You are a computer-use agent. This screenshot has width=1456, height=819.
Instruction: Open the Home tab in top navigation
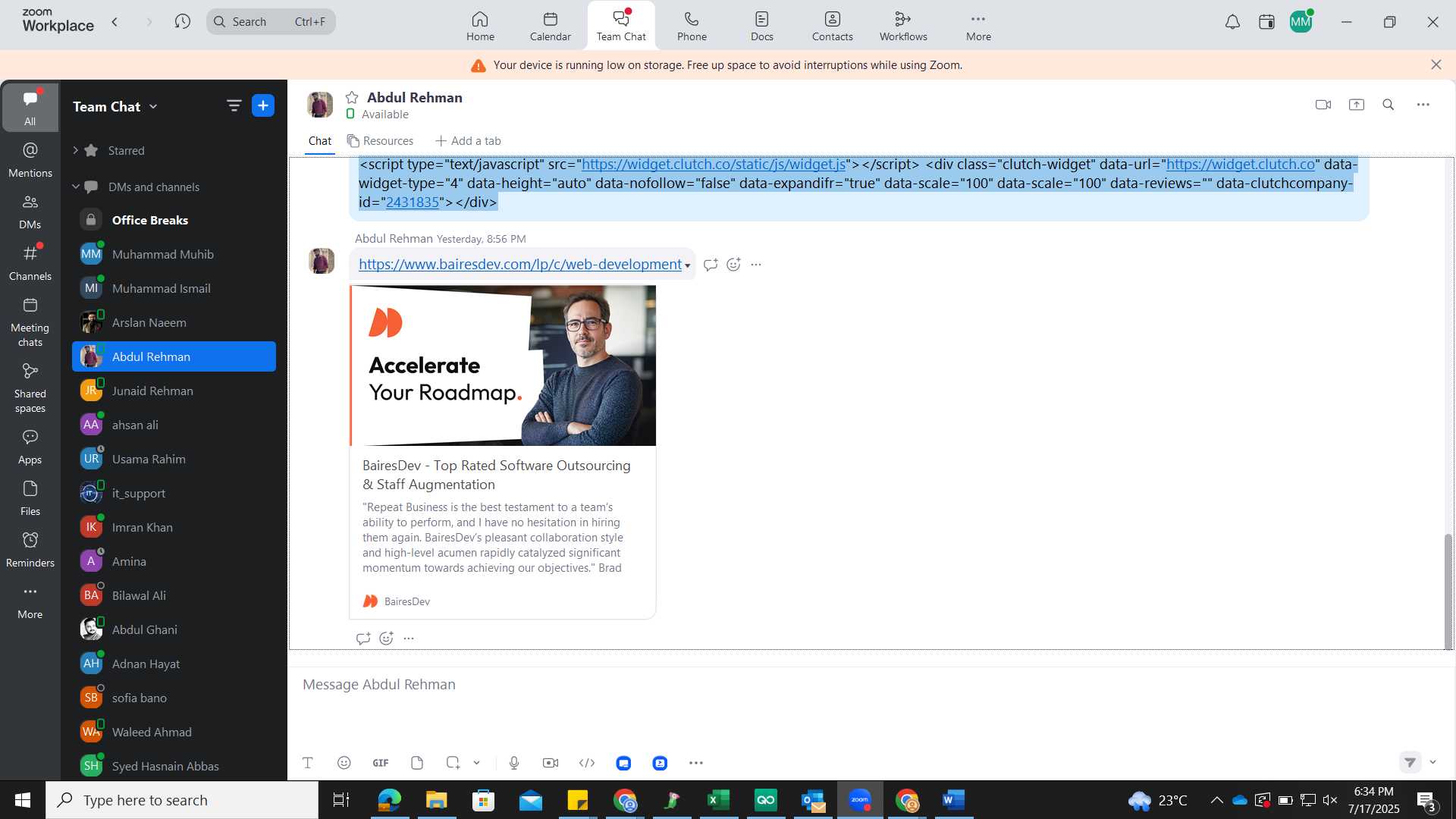tap(480, 25)
